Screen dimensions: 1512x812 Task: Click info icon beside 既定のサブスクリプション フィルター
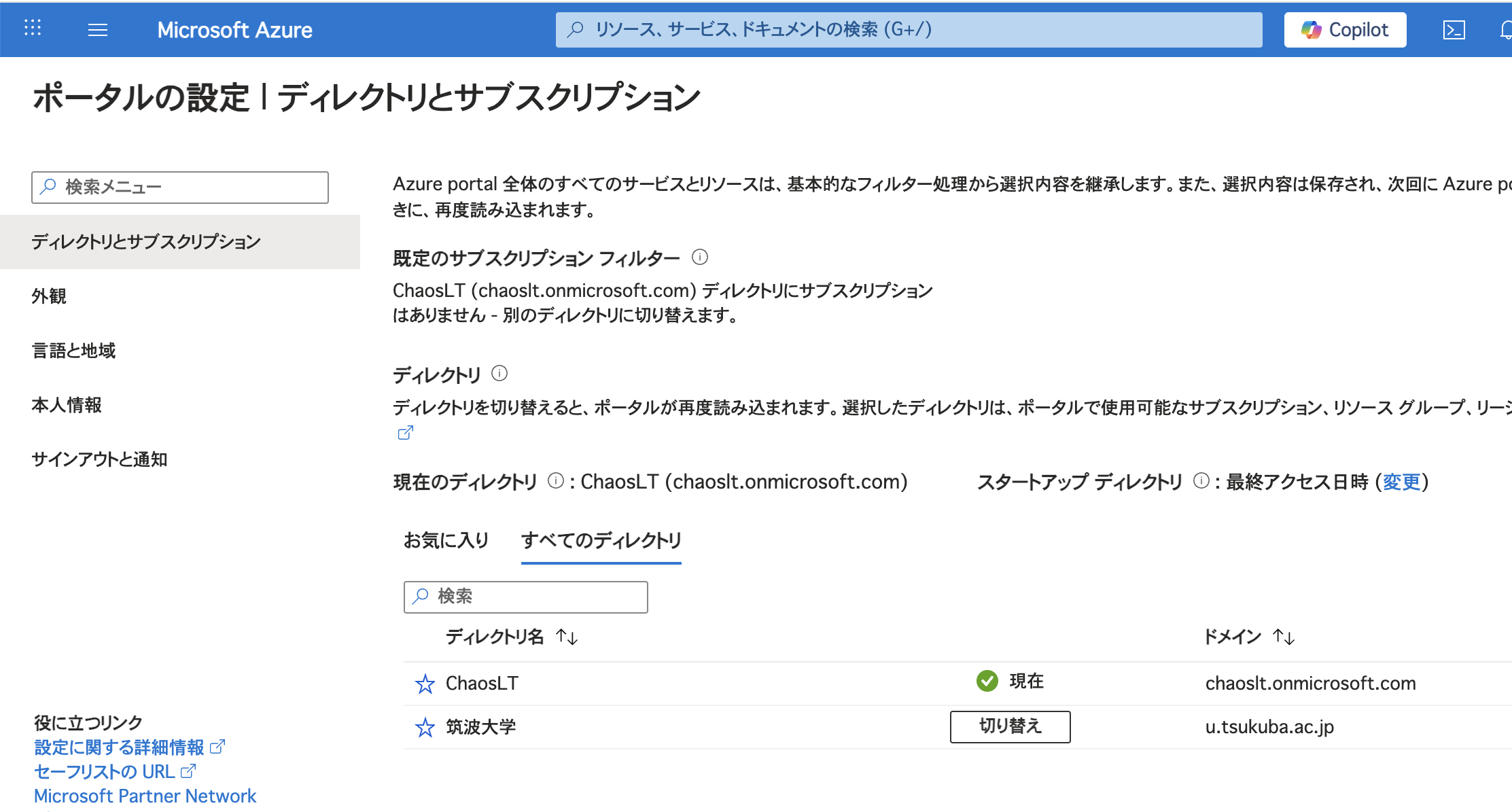coord(700,258)
